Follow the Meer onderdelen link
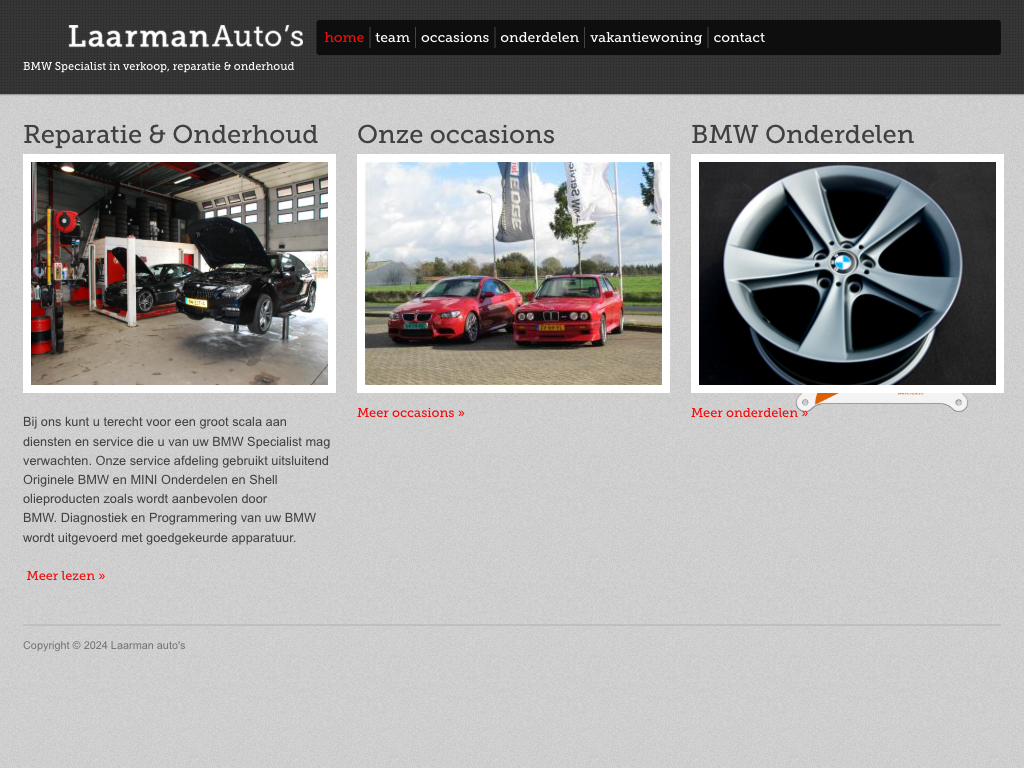This screenshot has width=1024, height=768. 748,413
